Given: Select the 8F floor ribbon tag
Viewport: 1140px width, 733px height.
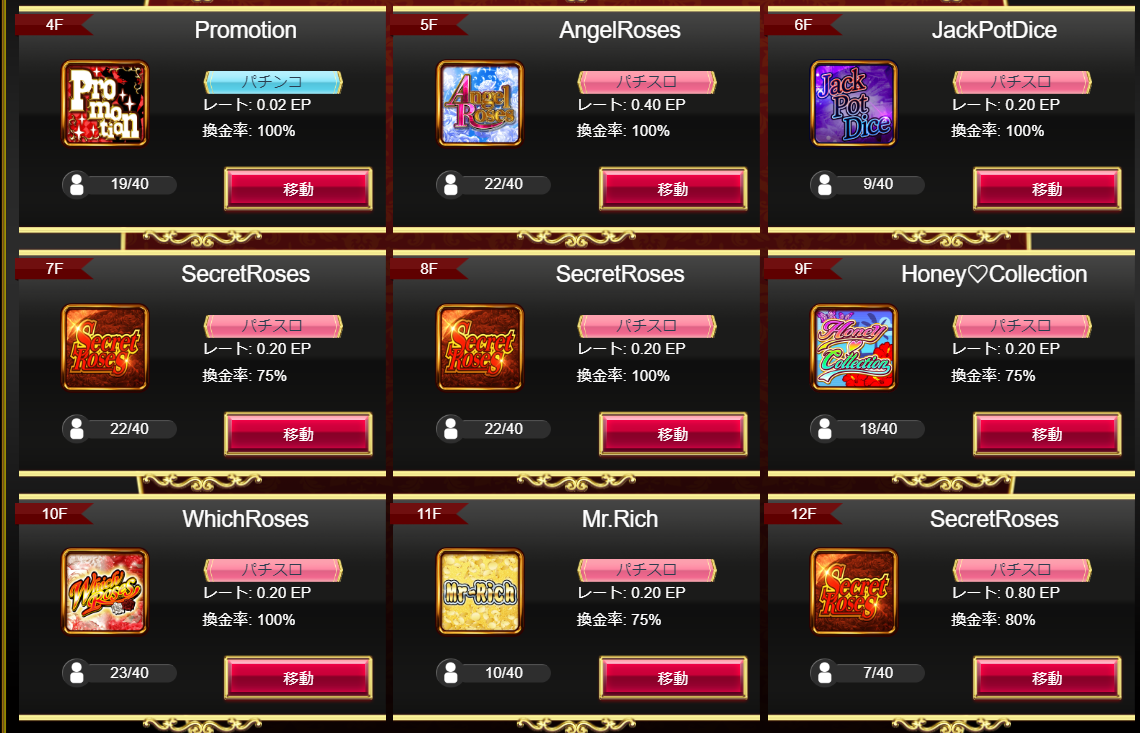Looking at the screenshot, I should click(428, 269).
